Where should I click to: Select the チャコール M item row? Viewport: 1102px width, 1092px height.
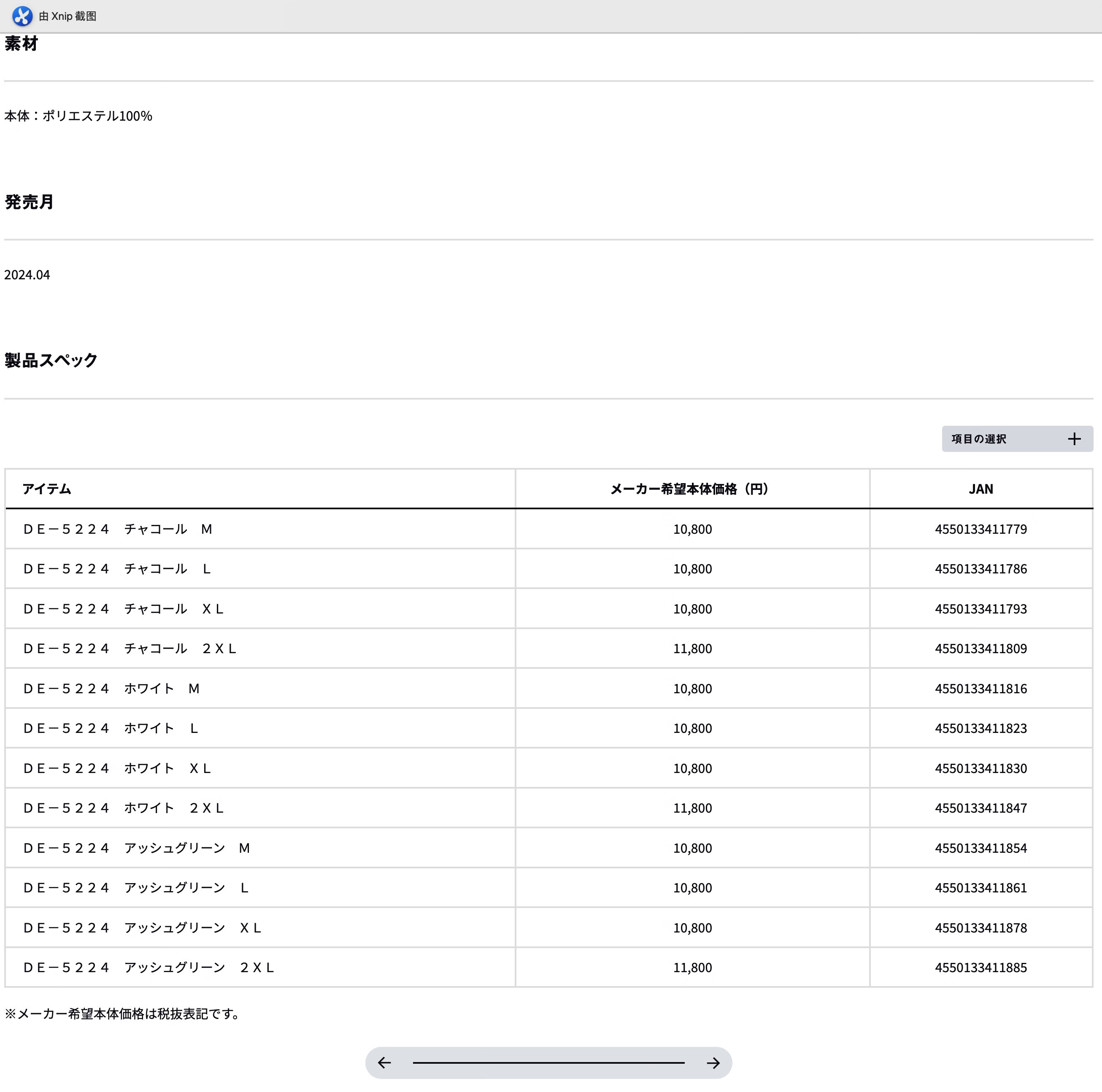(118, 529)
